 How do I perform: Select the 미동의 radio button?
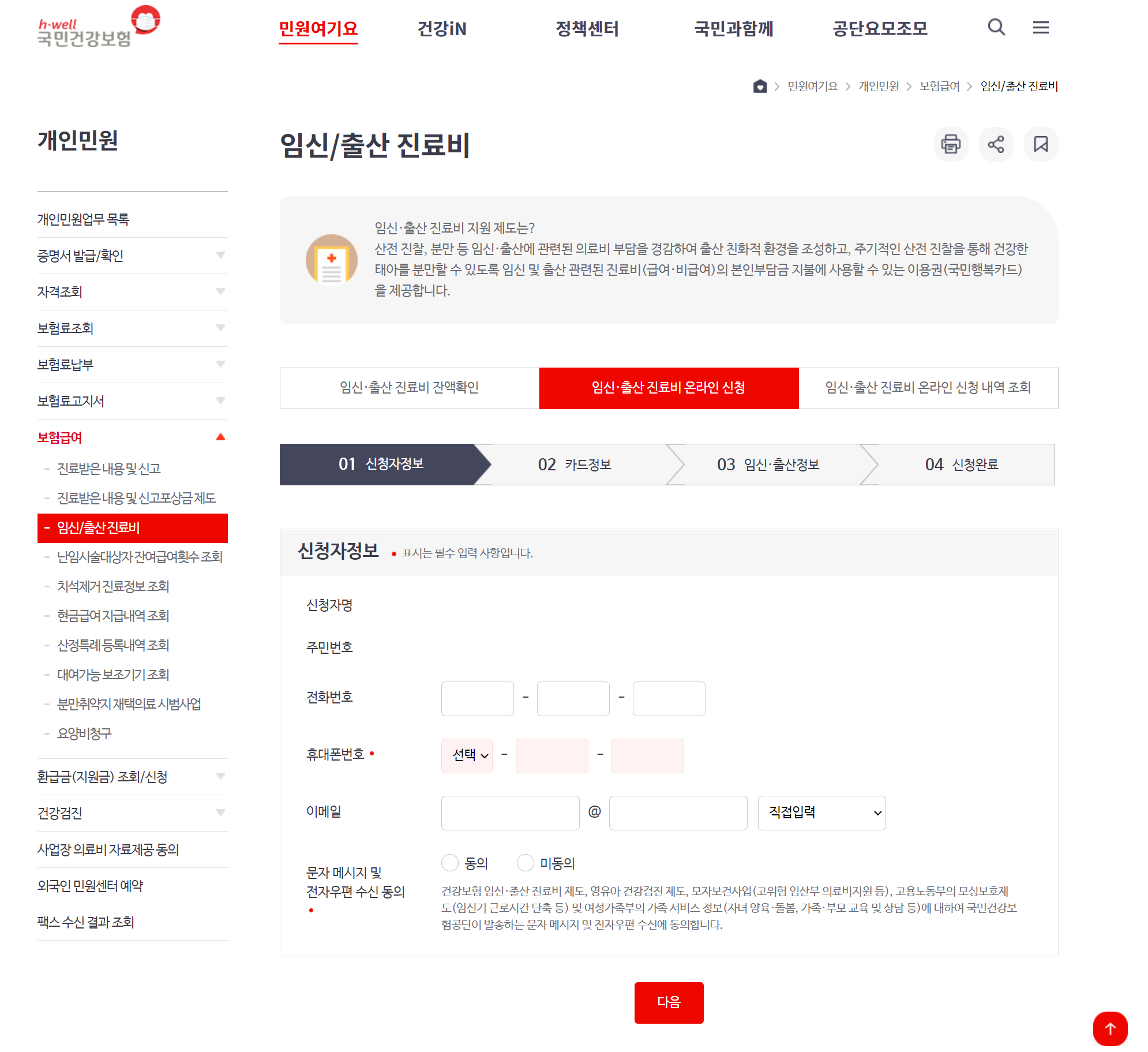[x=525, y=863]
